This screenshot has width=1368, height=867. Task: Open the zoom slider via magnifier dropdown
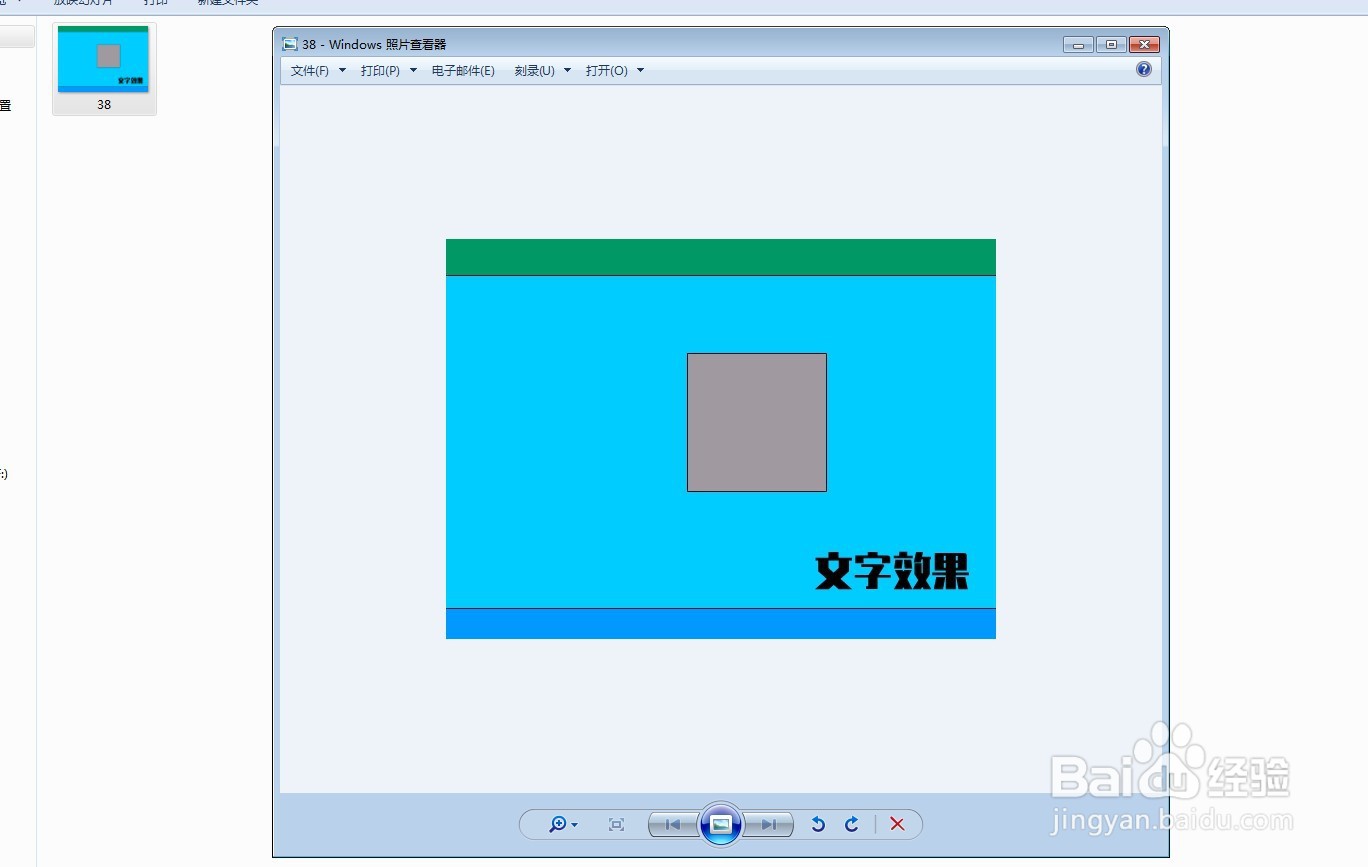pos(574,824)
